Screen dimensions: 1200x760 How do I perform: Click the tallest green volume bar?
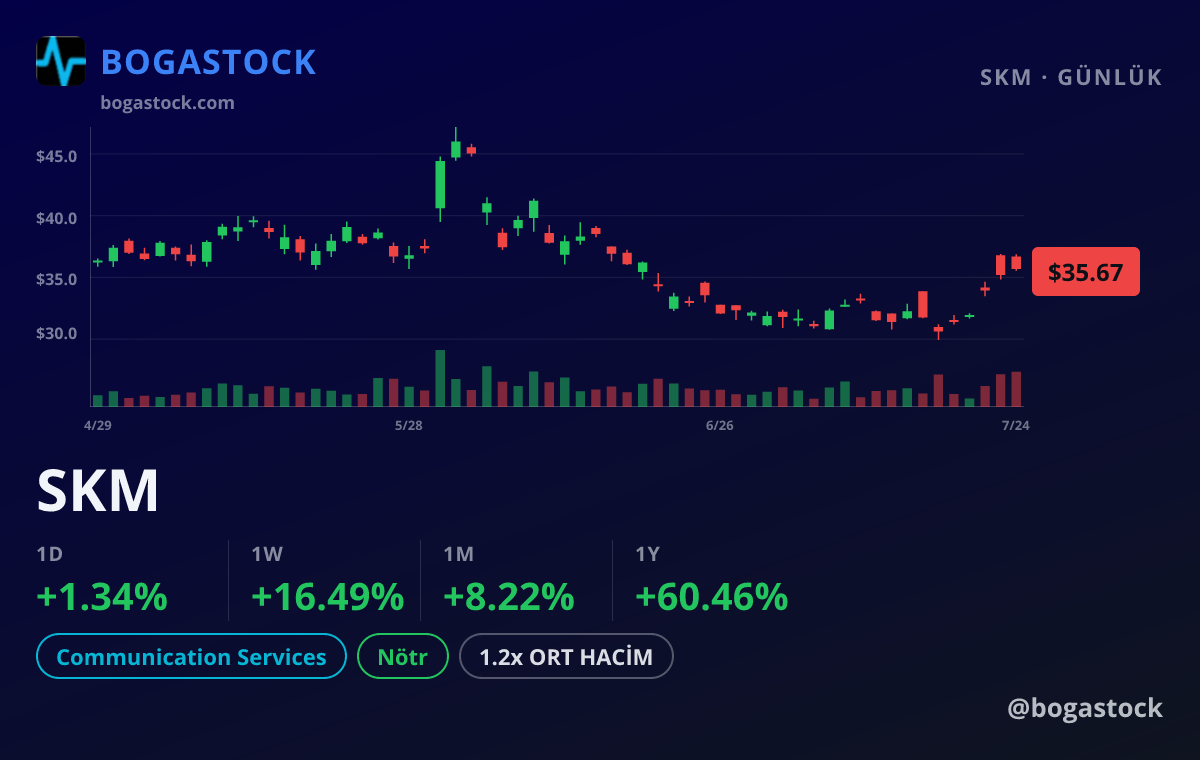[x=440, y=378]
